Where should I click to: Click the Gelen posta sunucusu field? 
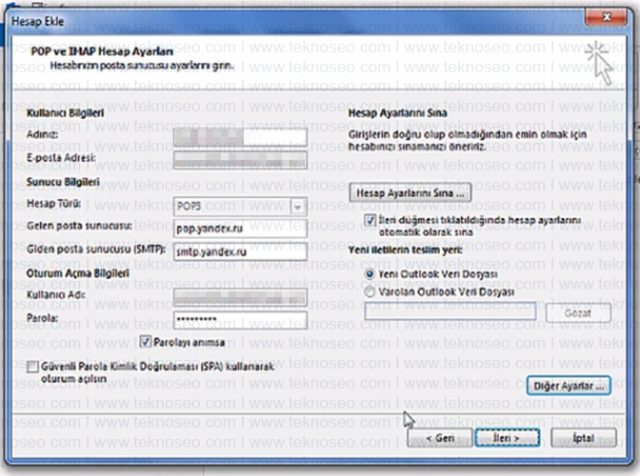point(240,229)
